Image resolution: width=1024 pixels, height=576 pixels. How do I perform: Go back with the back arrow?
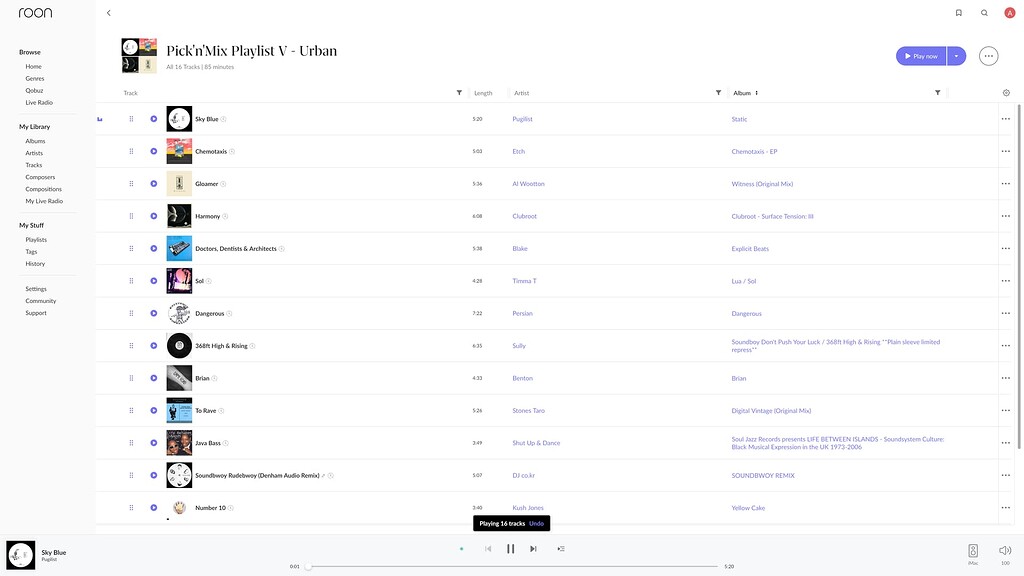point(108,13)
